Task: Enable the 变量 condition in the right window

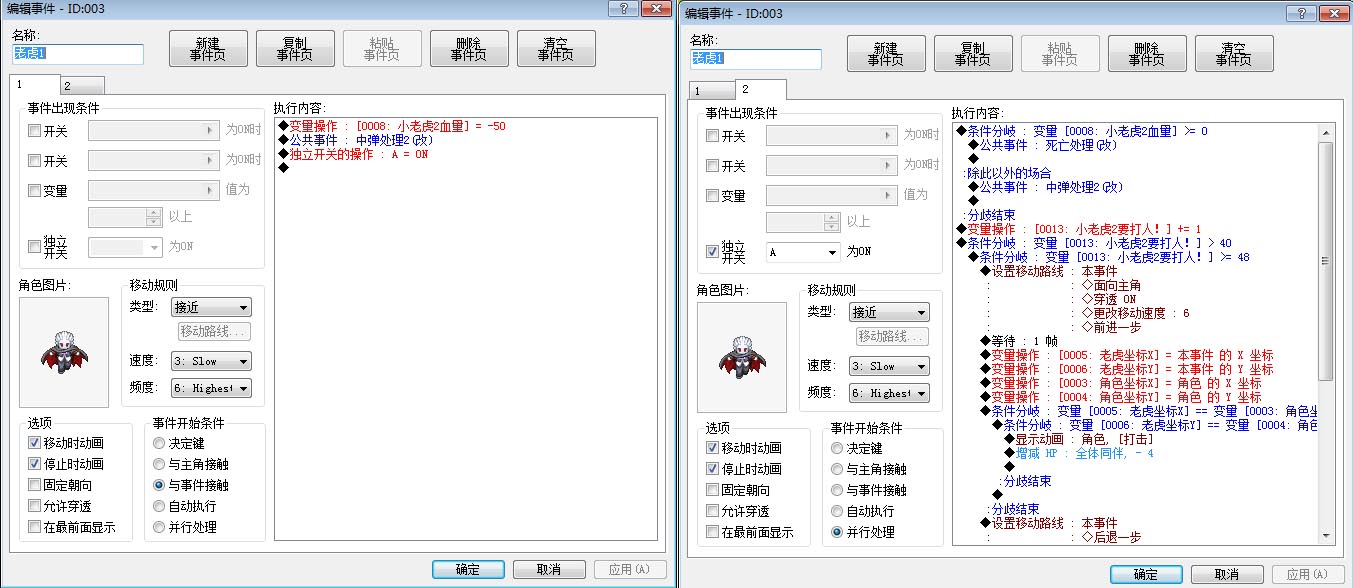Action: click(713, 195)
